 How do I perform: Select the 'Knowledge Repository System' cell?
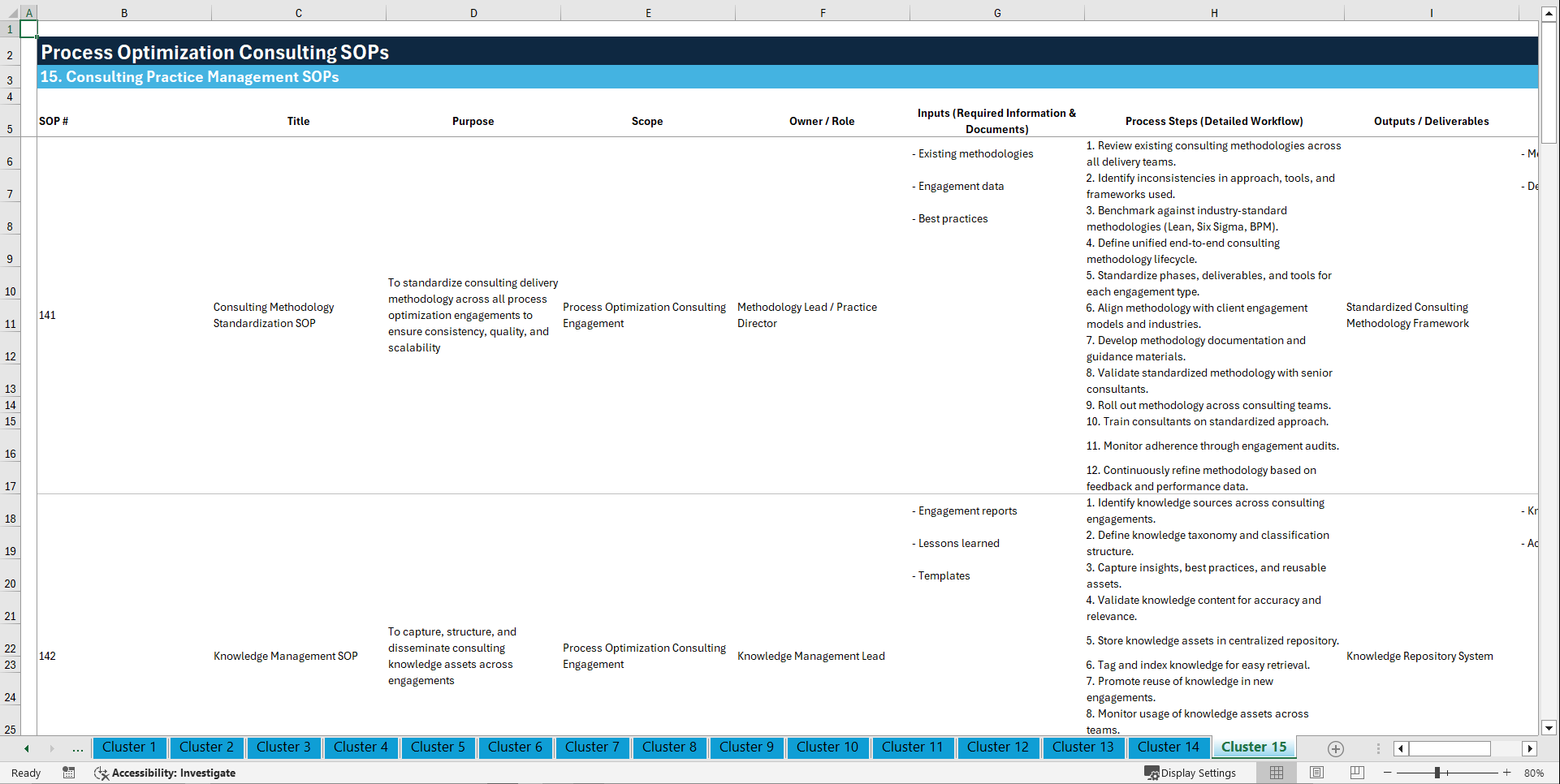point(1431,656)
